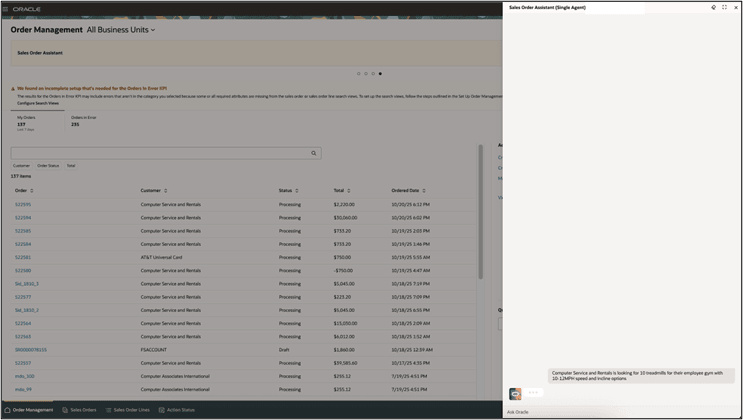Click Sales Order Assistant (Single Agent) title
The height and width of the screenshot is (420, 743).
point(547,8)
